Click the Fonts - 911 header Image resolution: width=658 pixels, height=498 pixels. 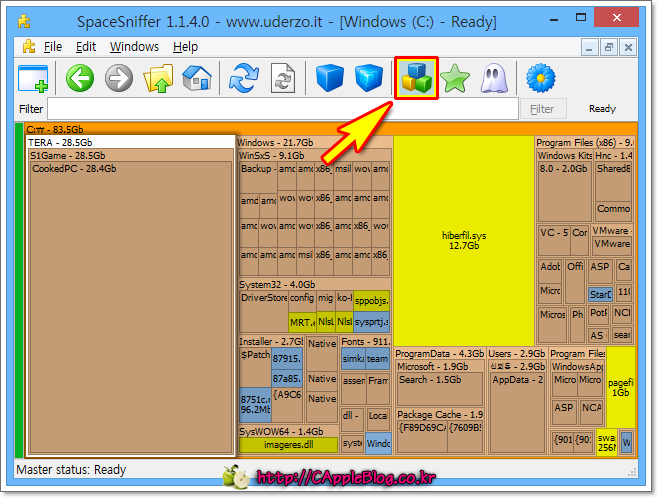pyautogui.click(x=366, y=342)
